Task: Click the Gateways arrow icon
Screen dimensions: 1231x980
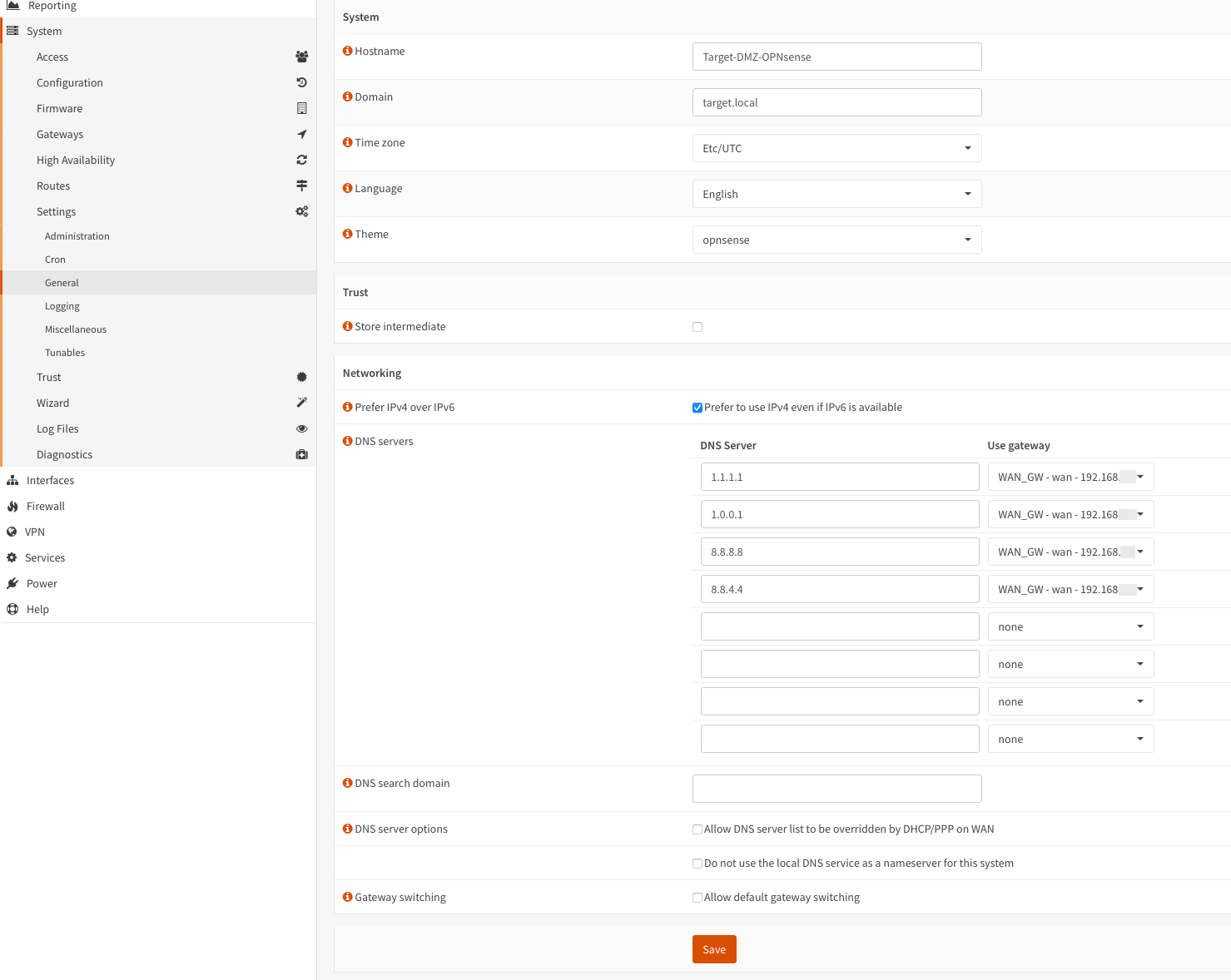Action: (301, 135)
